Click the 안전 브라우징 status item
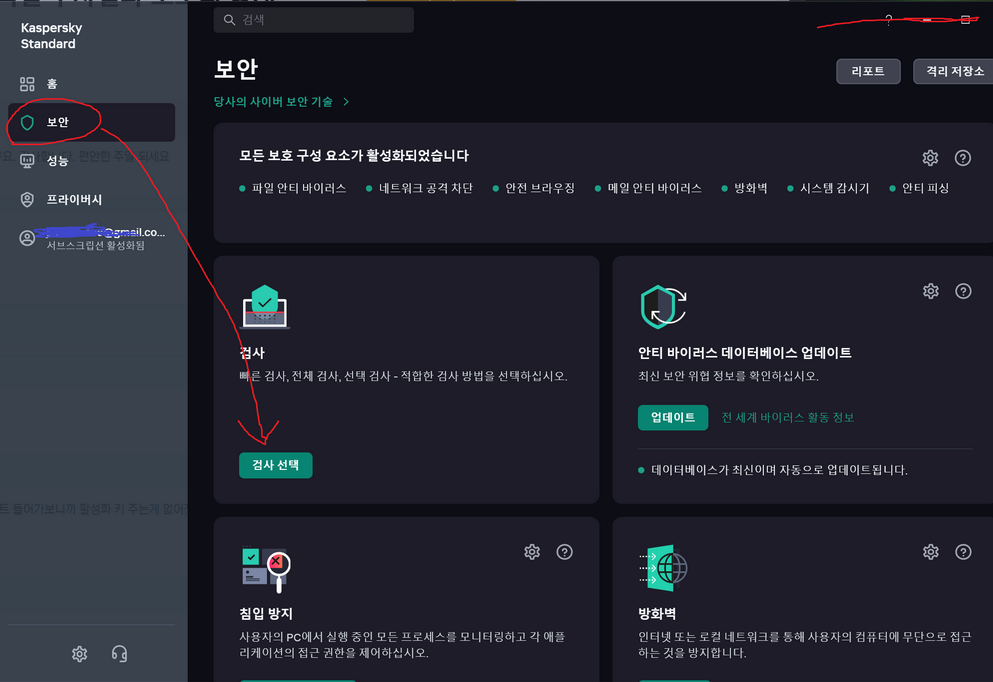The image size is (993, 682). (x=533, y=188)
